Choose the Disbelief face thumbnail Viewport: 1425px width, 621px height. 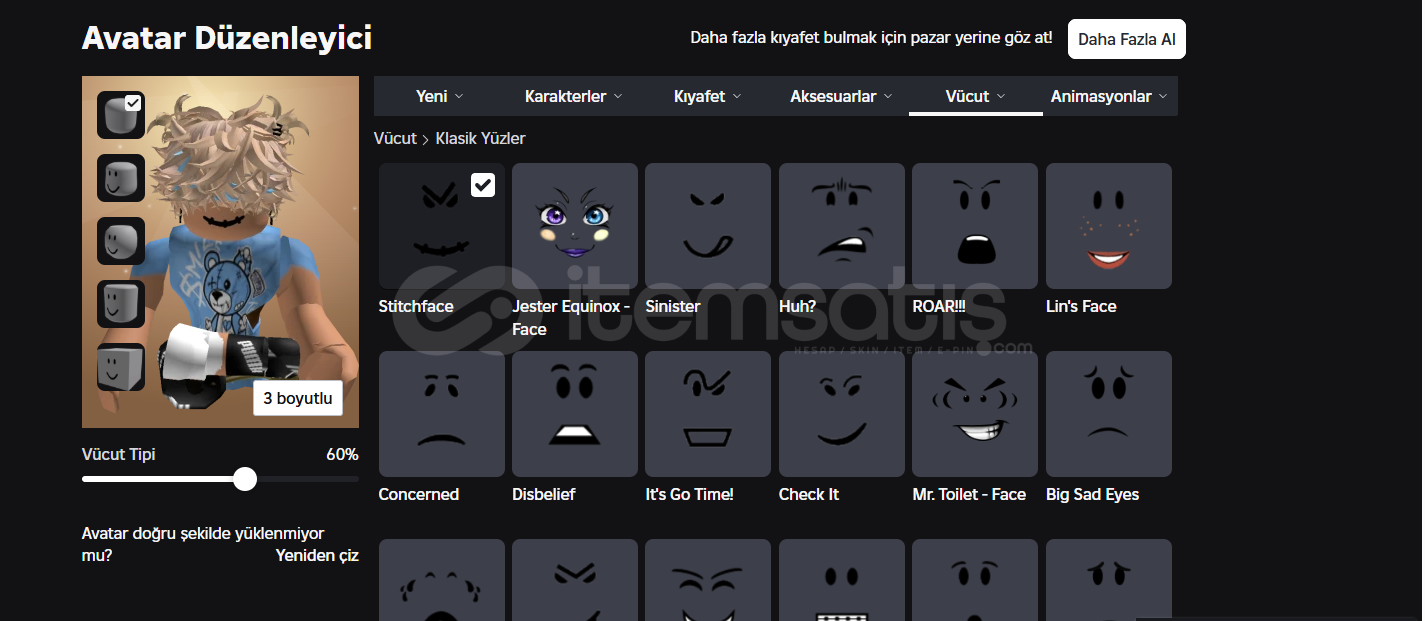[575, 414]
